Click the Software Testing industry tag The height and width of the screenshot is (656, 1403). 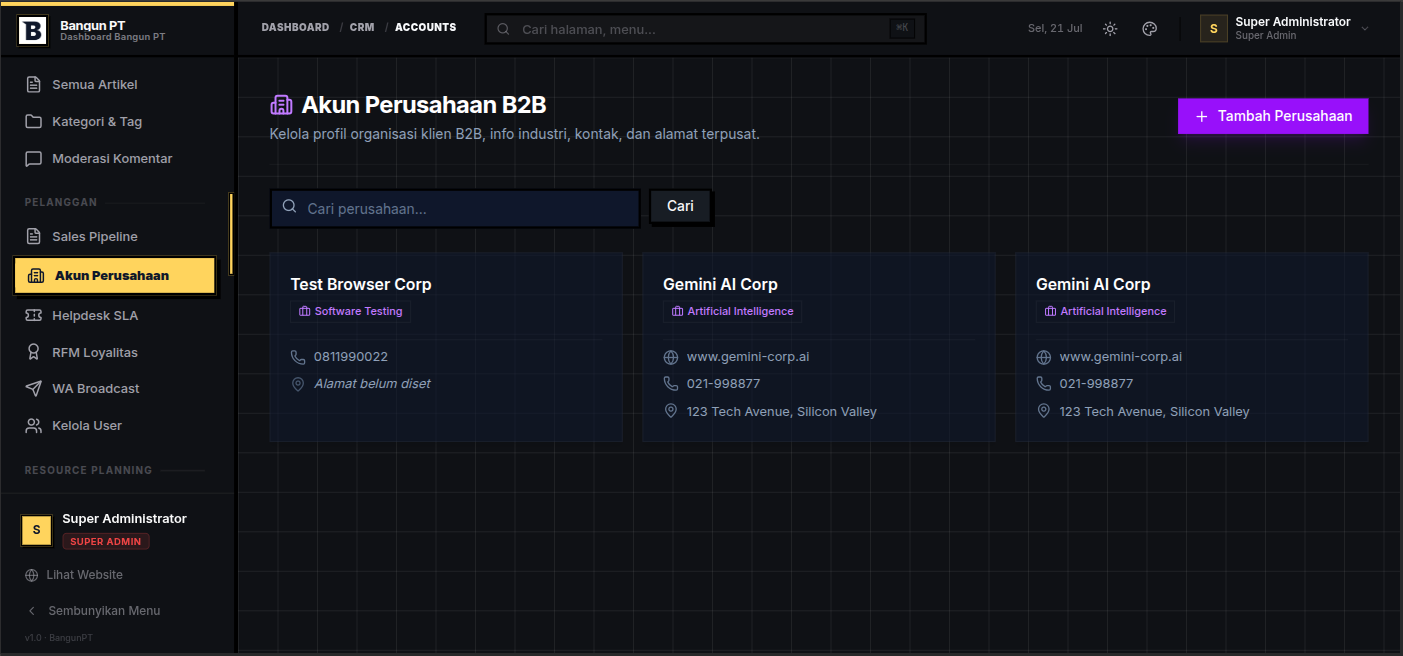click(350, 312)
